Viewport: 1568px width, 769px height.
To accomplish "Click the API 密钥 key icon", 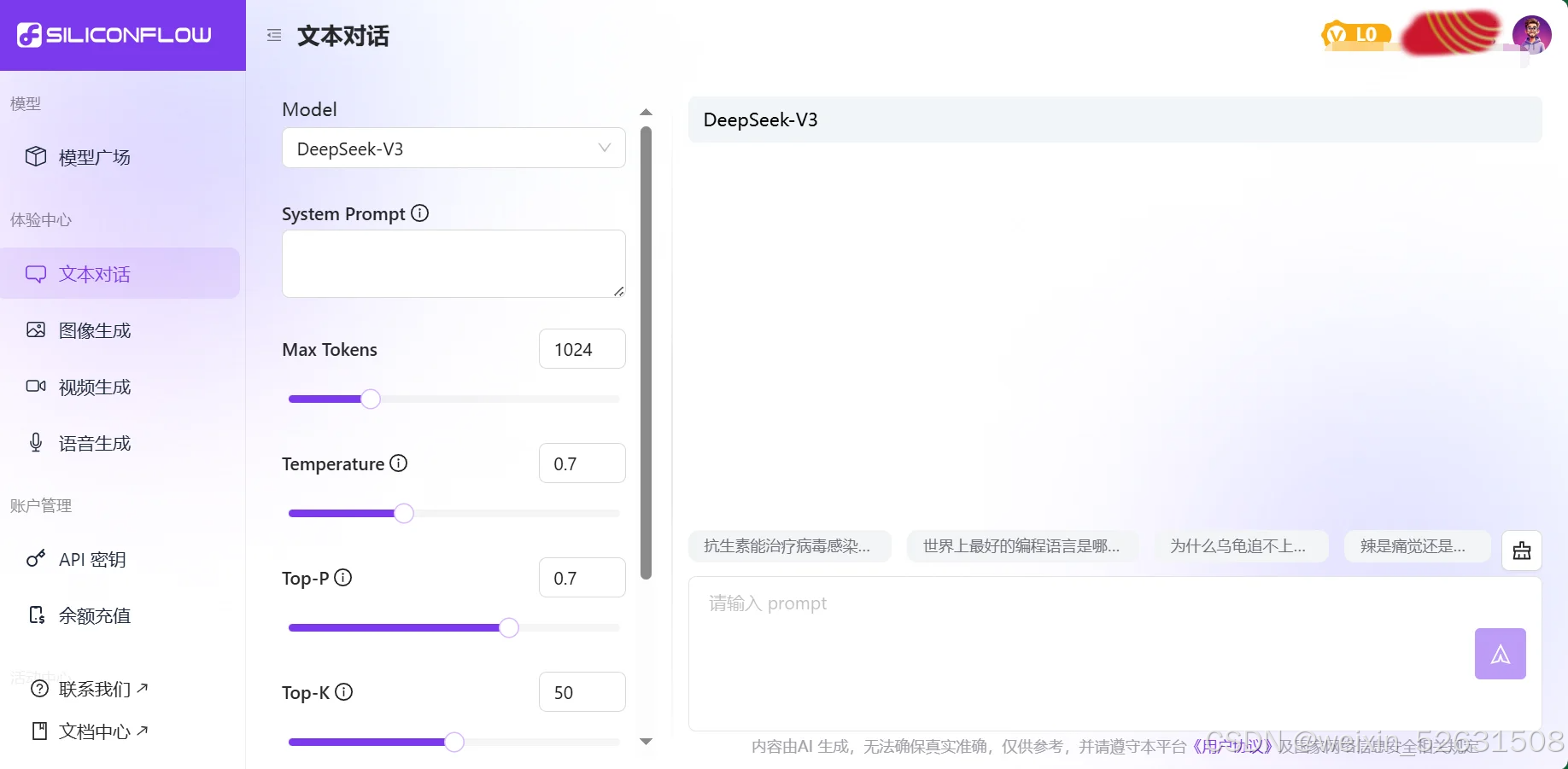I will click(36, 558).
